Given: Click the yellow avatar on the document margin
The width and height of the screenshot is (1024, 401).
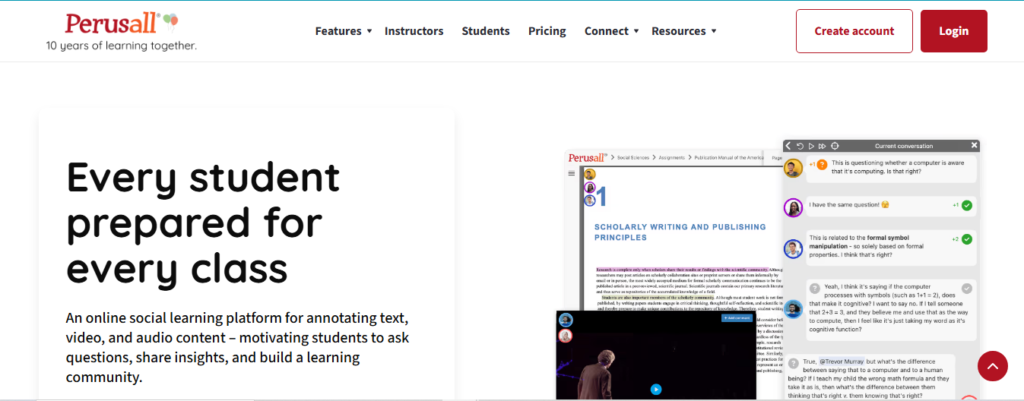Looking at the screenshot, I should [590, 174].
